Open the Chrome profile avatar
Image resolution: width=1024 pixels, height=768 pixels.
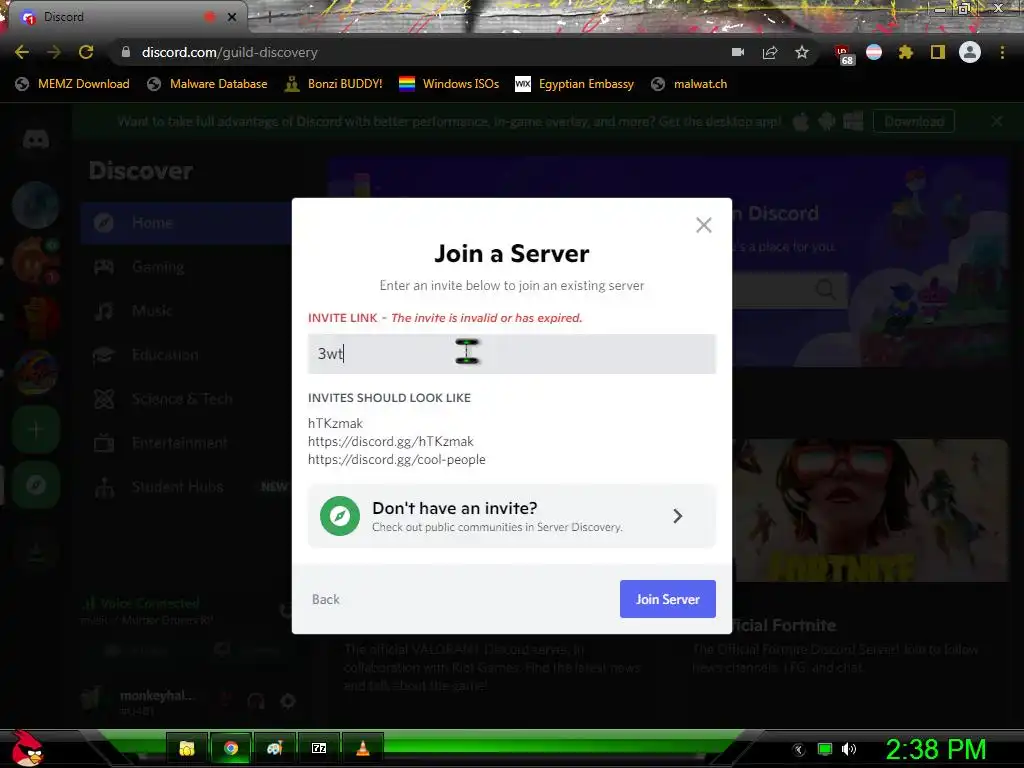click(x=970, y=52)
